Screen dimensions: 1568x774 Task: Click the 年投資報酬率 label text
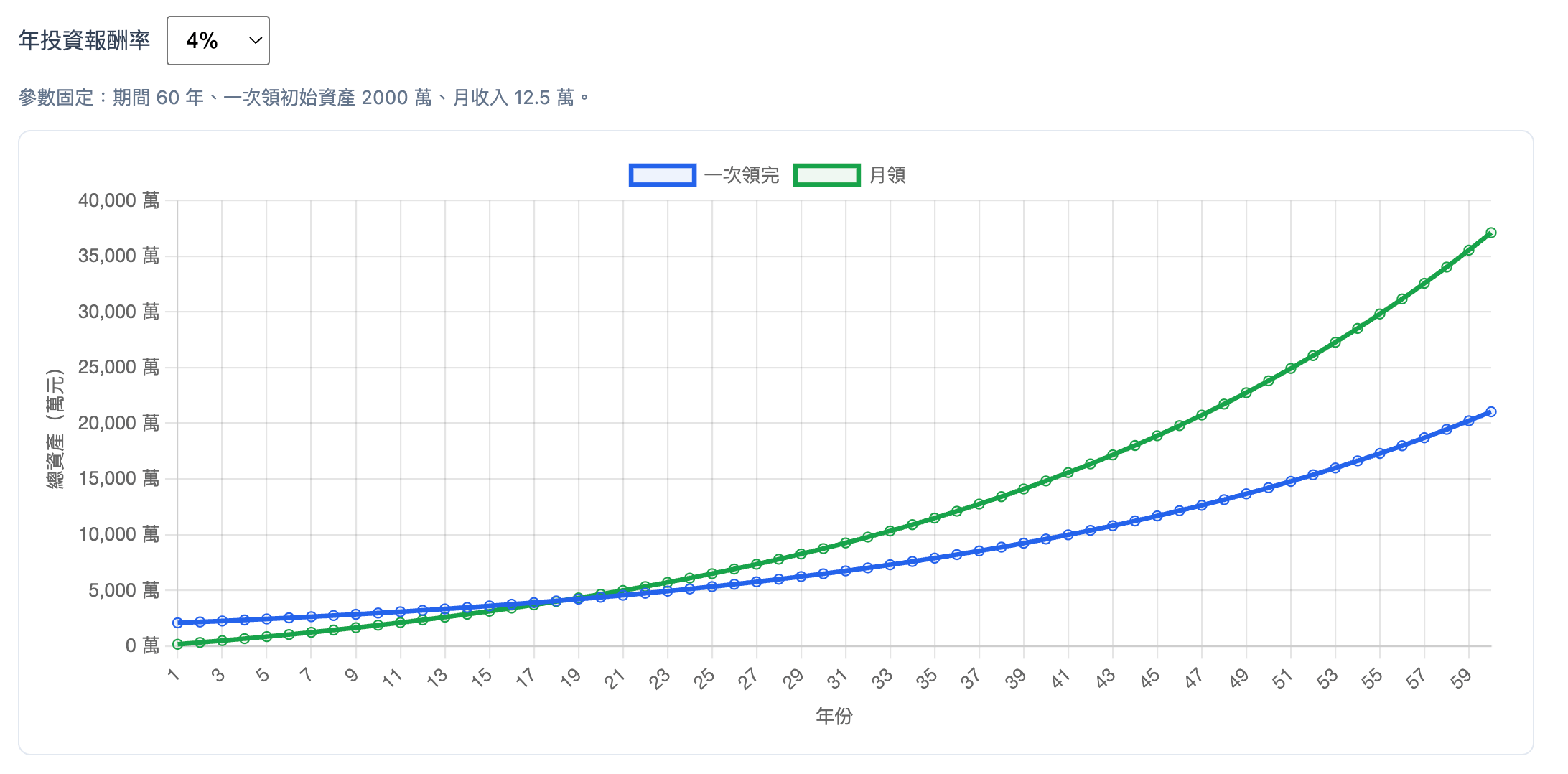click(84, 41)
